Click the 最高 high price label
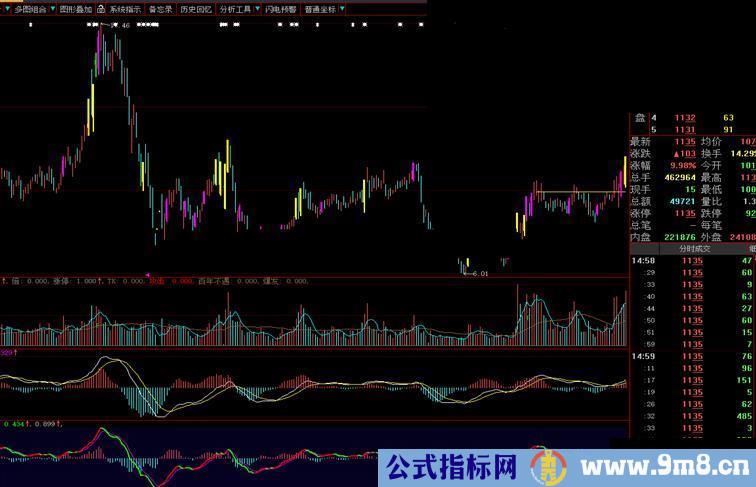Image resolution: width=756 pixels, height=487 pixels. (711, 177)
